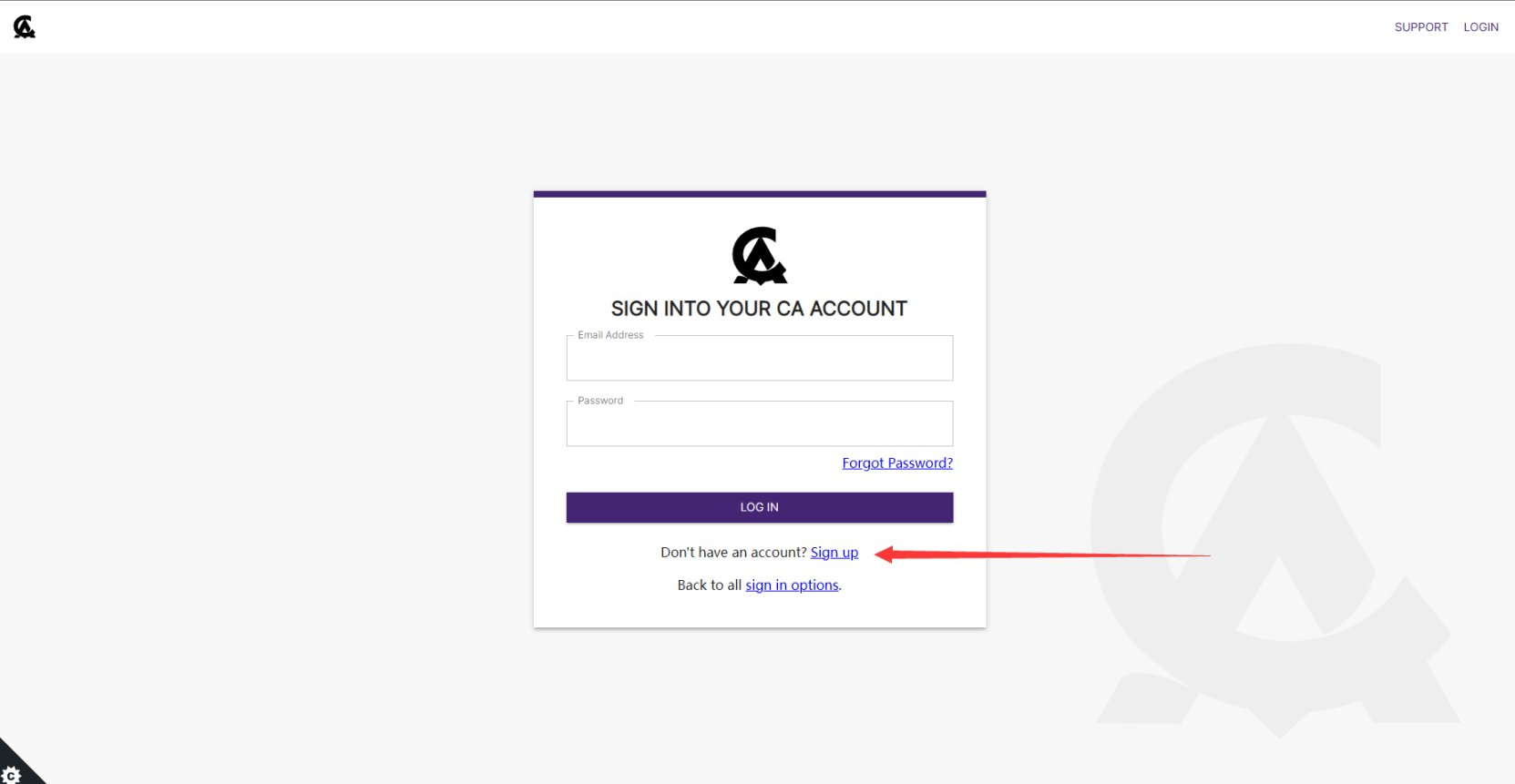Click the "Don't have an account?" text
This screenshot has width=1515, height=784.
click(733, 552)
